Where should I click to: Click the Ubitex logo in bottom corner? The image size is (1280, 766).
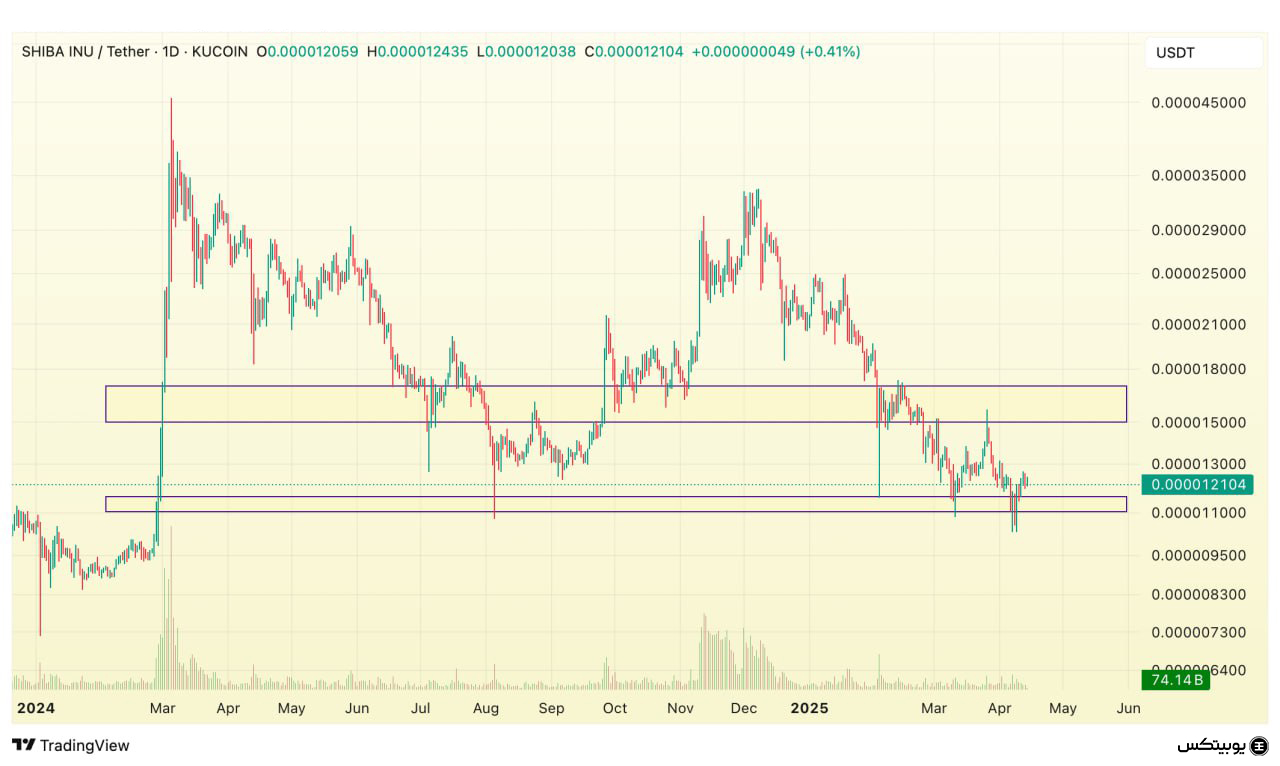pyautogui.click(x=1222, y=746)
